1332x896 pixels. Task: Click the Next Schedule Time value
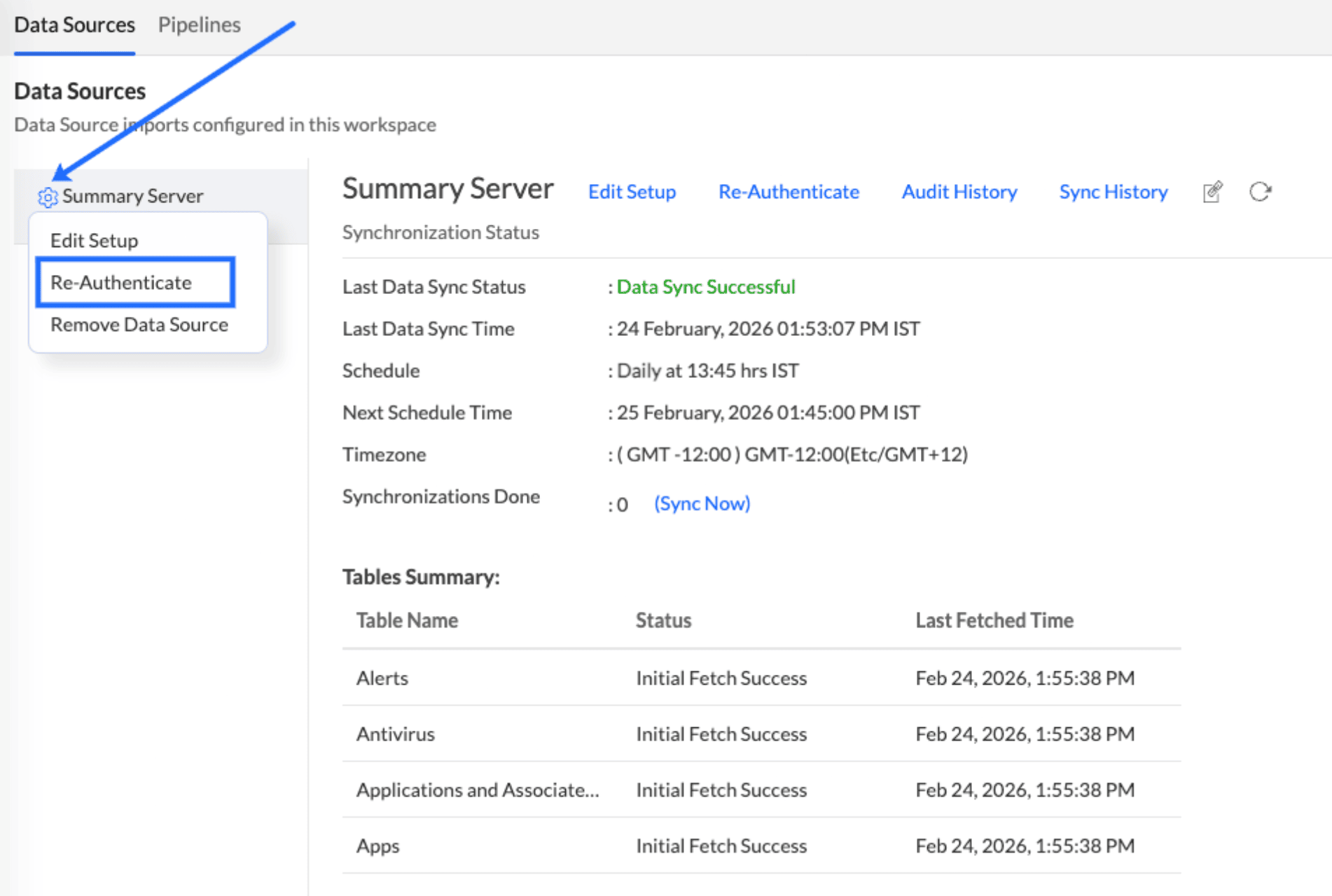768,413
